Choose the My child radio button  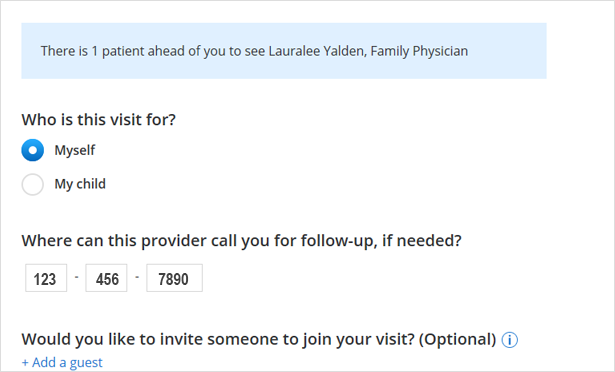(x=33, y=184)
